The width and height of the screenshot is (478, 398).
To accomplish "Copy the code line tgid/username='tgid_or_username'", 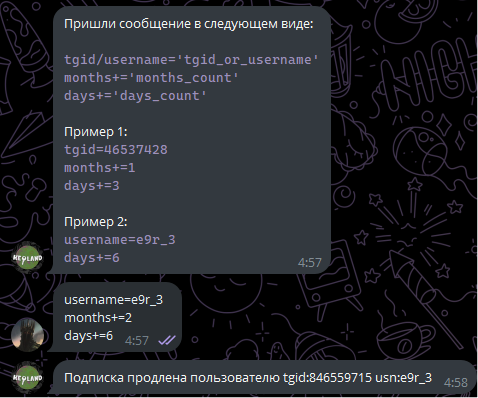I will pyautogui.click(x=191, y=60).
